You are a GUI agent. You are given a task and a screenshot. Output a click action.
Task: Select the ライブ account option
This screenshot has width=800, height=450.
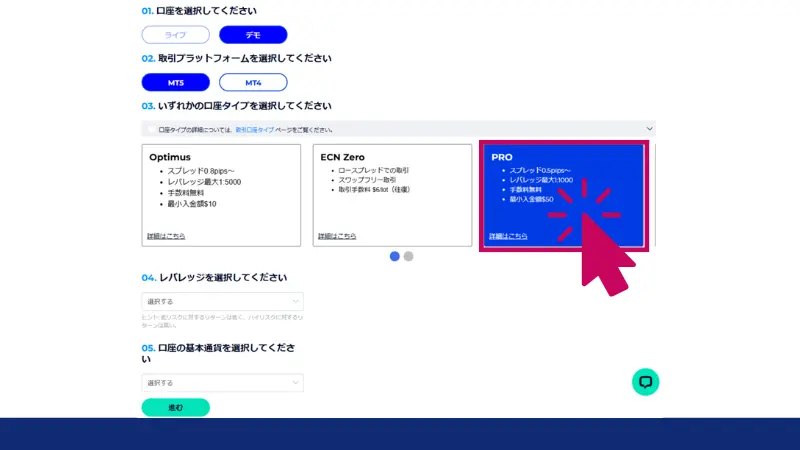[176, 35]
